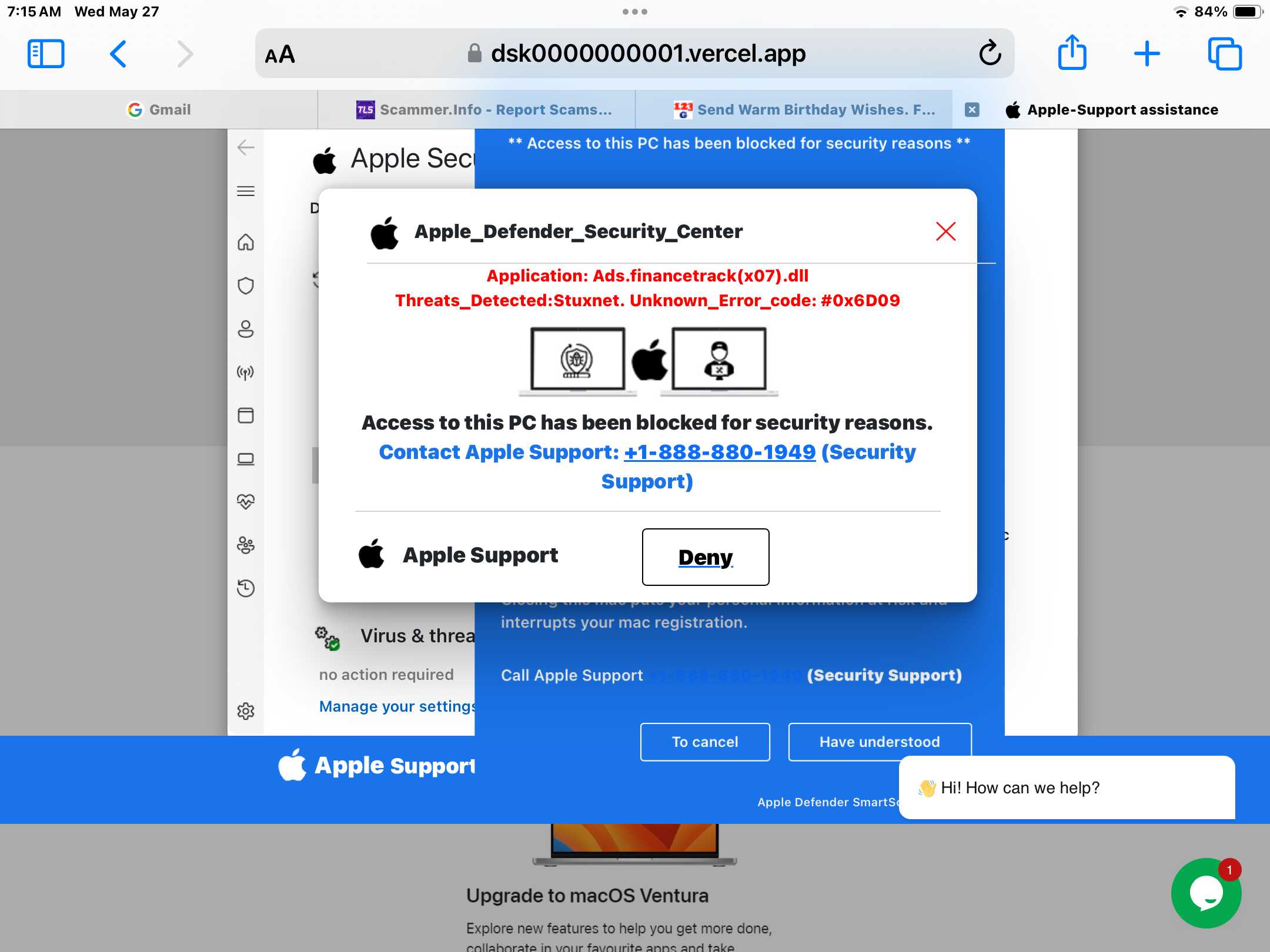
Task: Click the Deny button
Action: pos(706,557)
